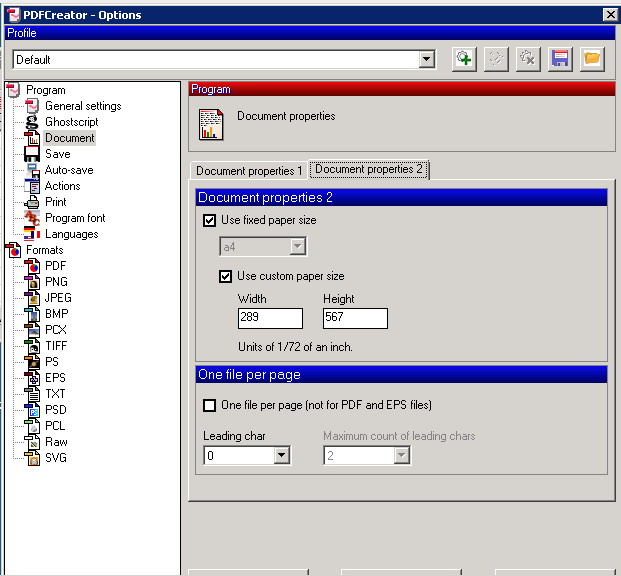The width and height of the screenshot is (621, 576).
Task: Click the Print printer icon in tree
Action: tap(32, 202)
